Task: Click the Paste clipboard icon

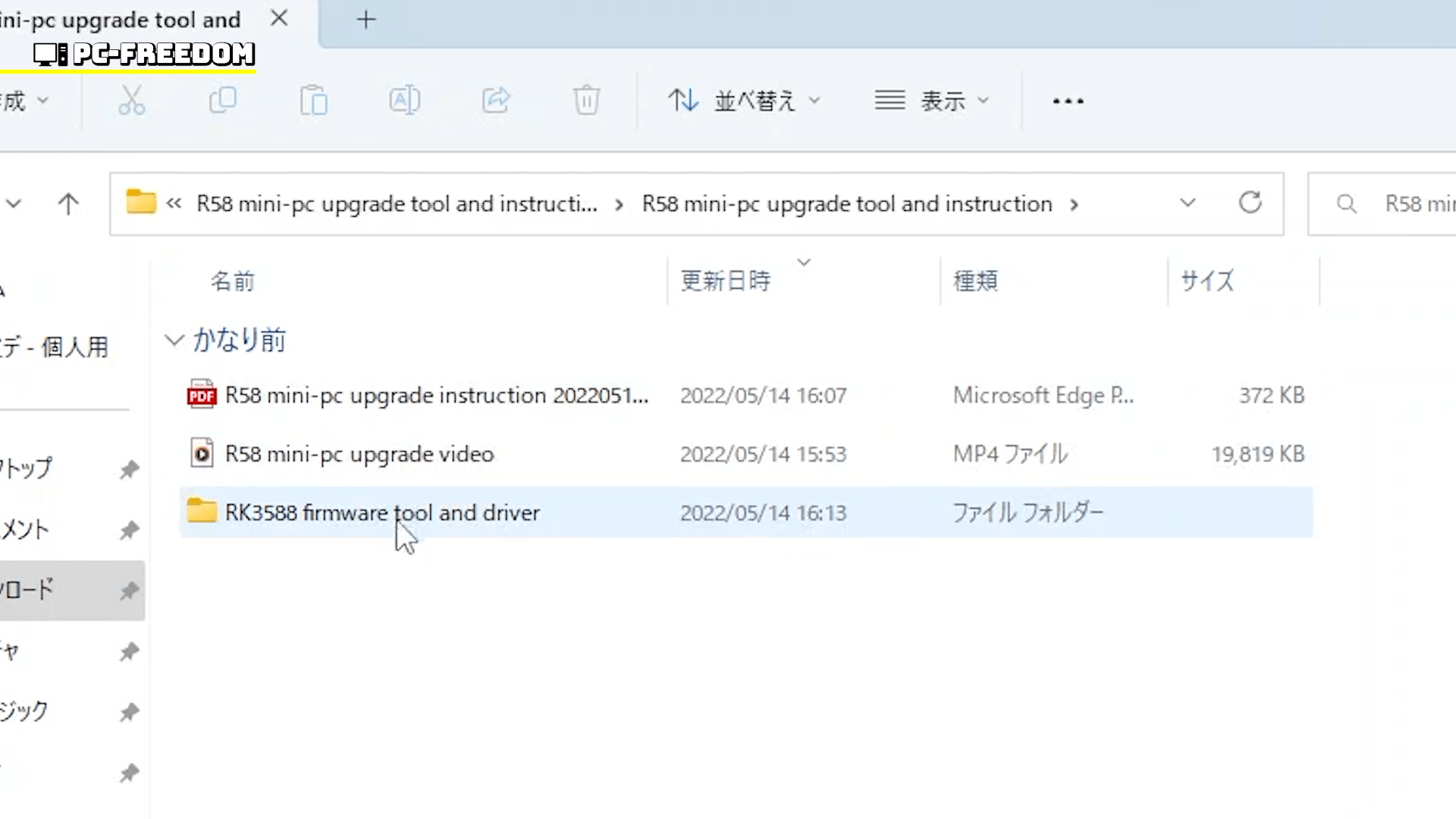Action: click(313, 100)
